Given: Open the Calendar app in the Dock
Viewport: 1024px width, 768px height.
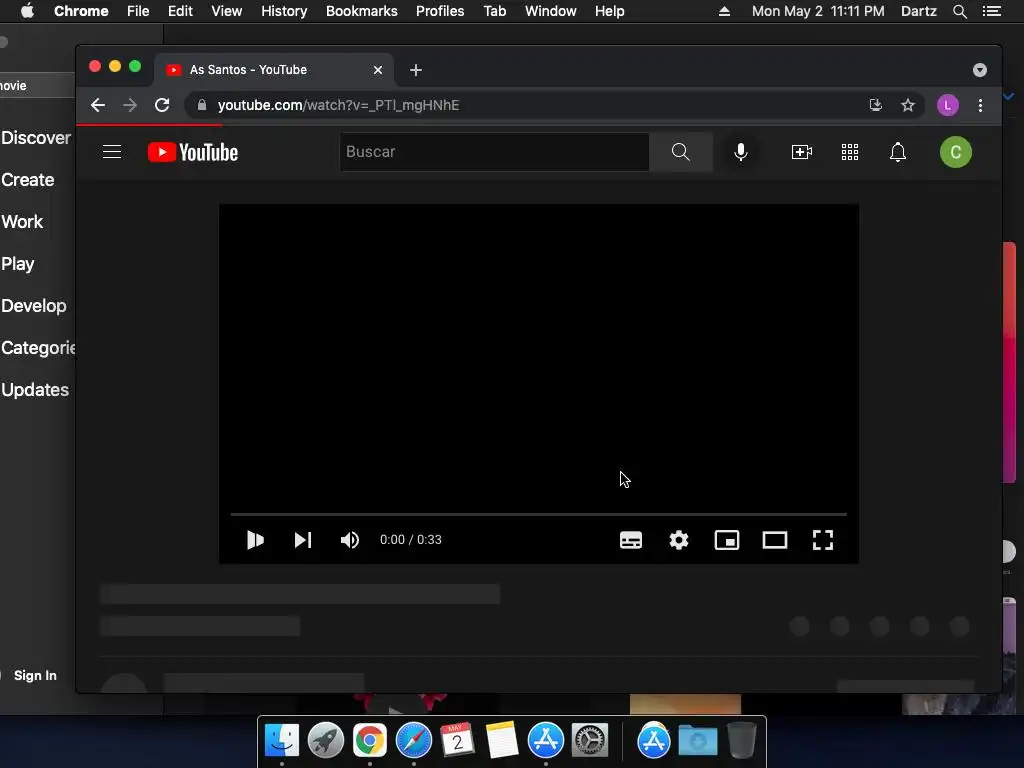Looking at the screenshot, I should click(457, 741).
